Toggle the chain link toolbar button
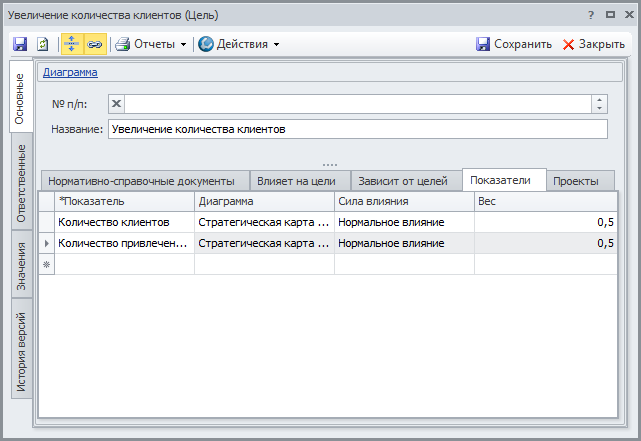Viewport: 641px width, 441px height. tap(94, 44)
